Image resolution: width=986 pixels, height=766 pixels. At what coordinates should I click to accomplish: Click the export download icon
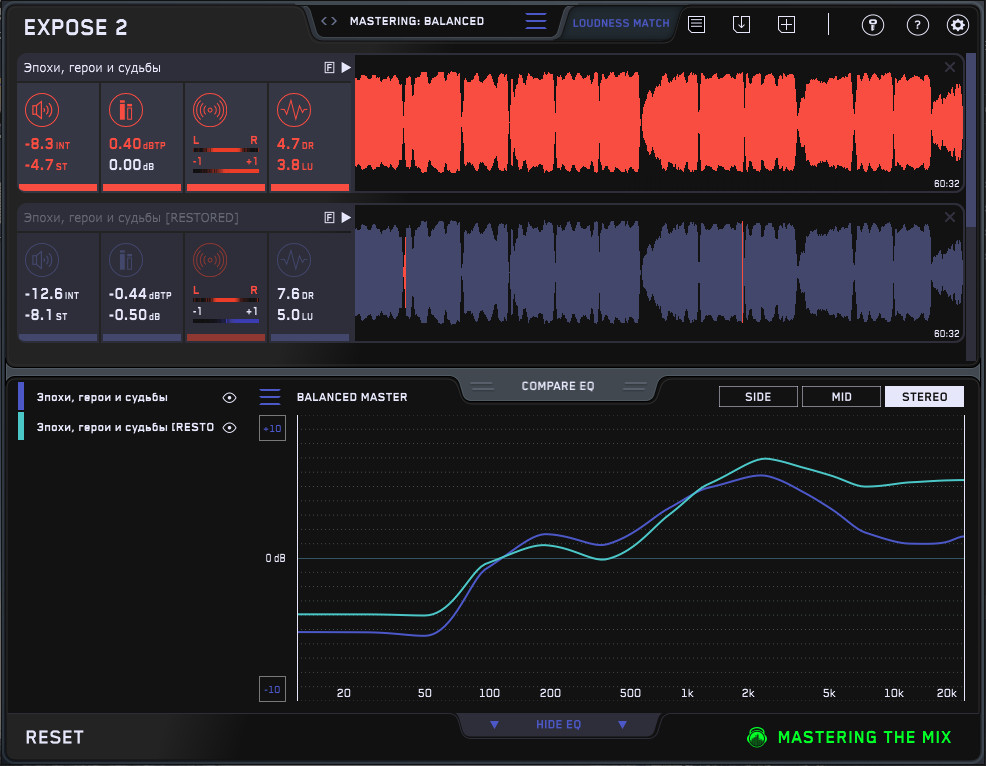[x=741, y=25]
